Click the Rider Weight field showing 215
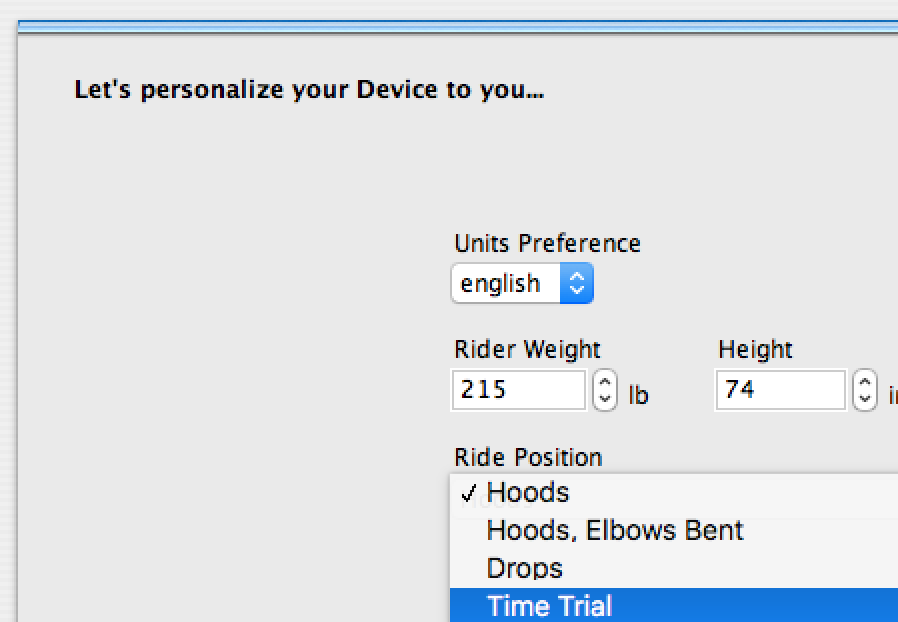This screenshot has height=622, width=898. tap(518, 390)
